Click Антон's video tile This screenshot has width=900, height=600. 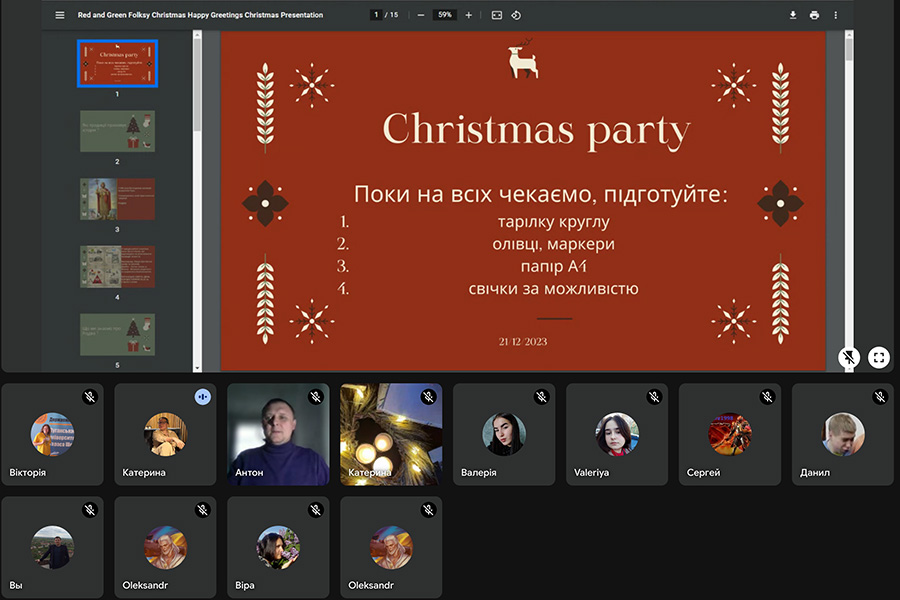coord(278,434)
